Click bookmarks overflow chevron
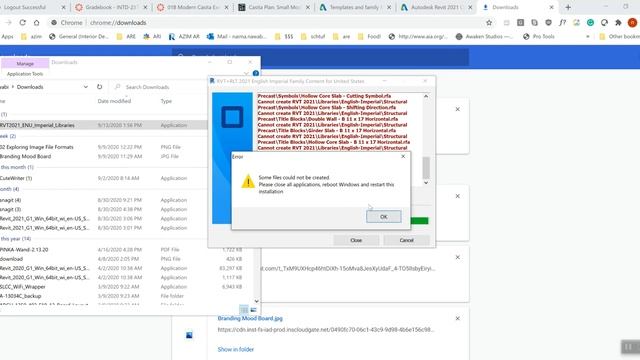 [588, 37]
